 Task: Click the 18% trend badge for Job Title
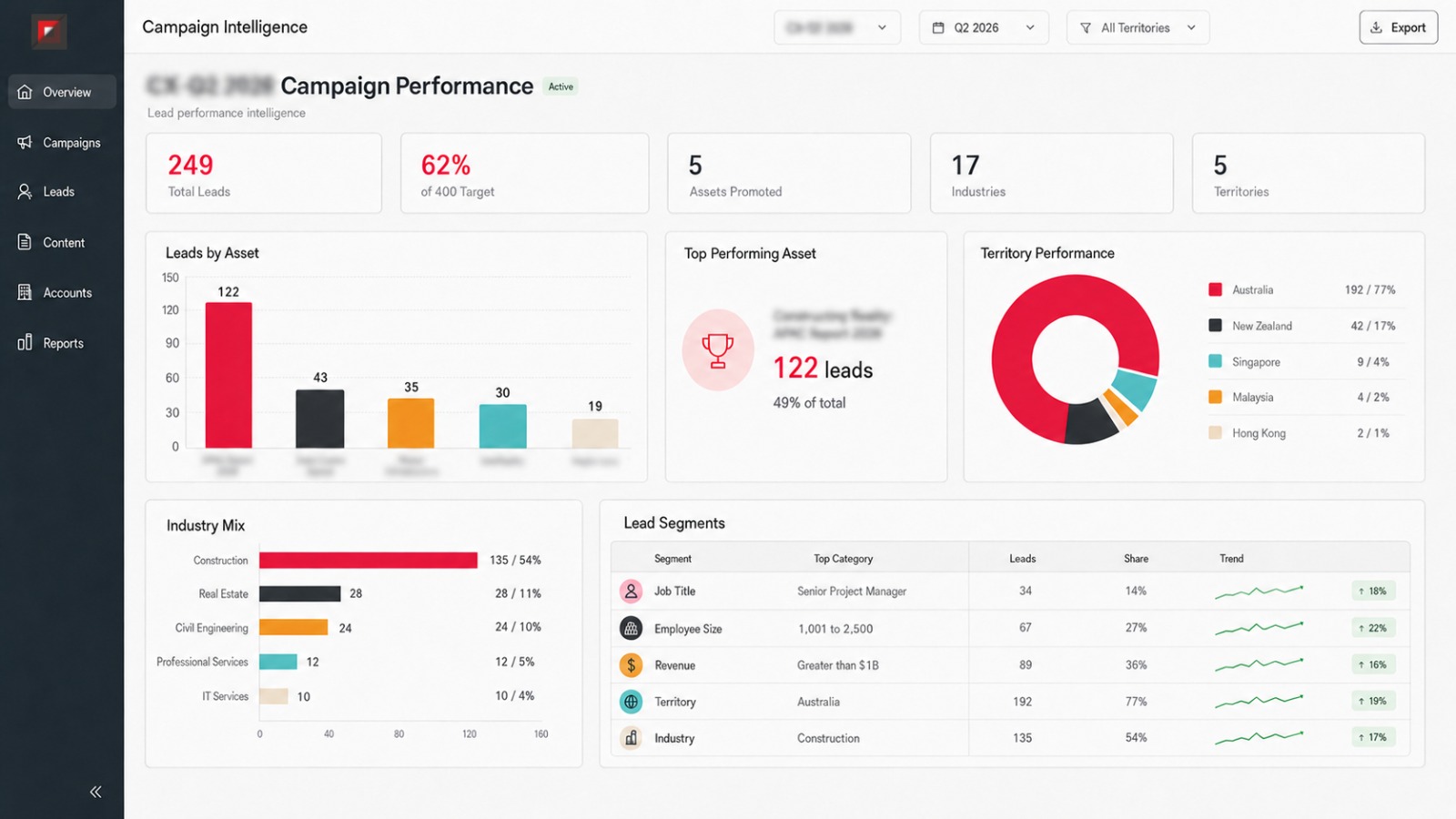[x=1373, y=591]
